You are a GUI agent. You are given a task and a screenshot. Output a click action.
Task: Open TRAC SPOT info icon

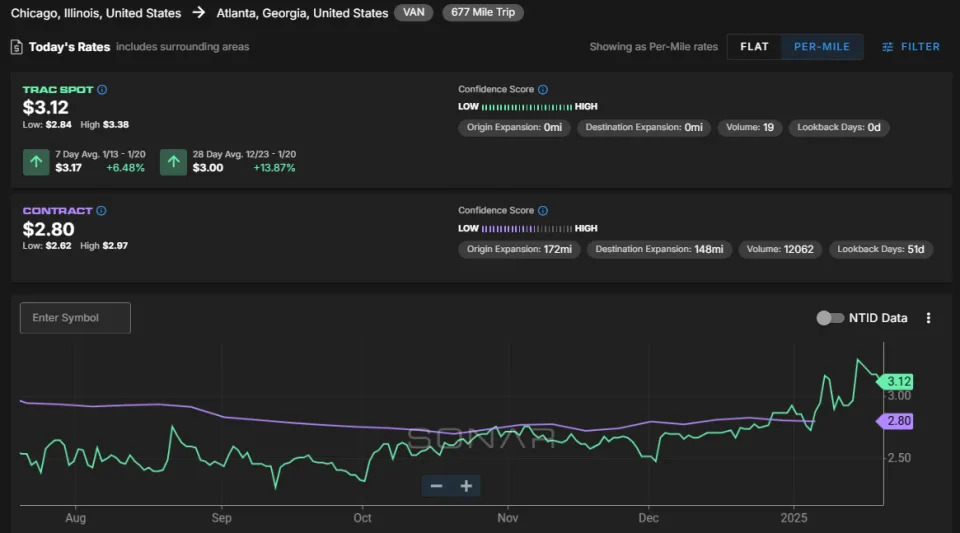point(102,89)
